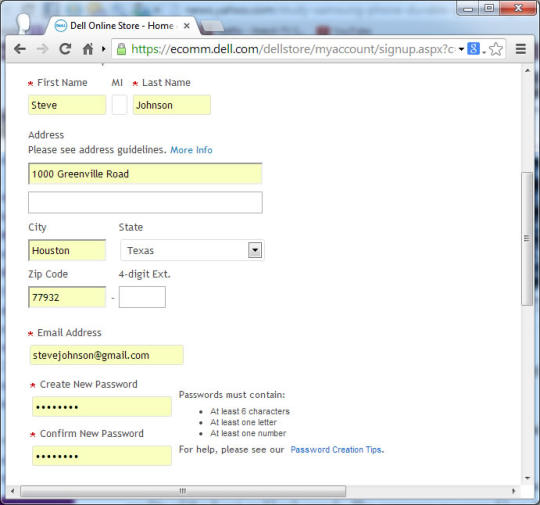
Task: Edit the Last Name field containing Johnson
Action: tap(172, 105)
